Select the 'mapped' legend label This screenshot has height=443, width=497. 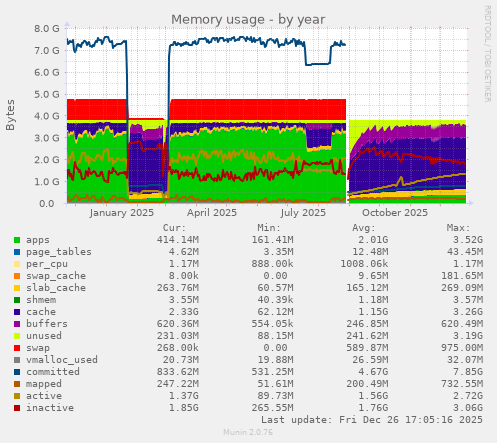pyautogui.click(x=44, y=384)
